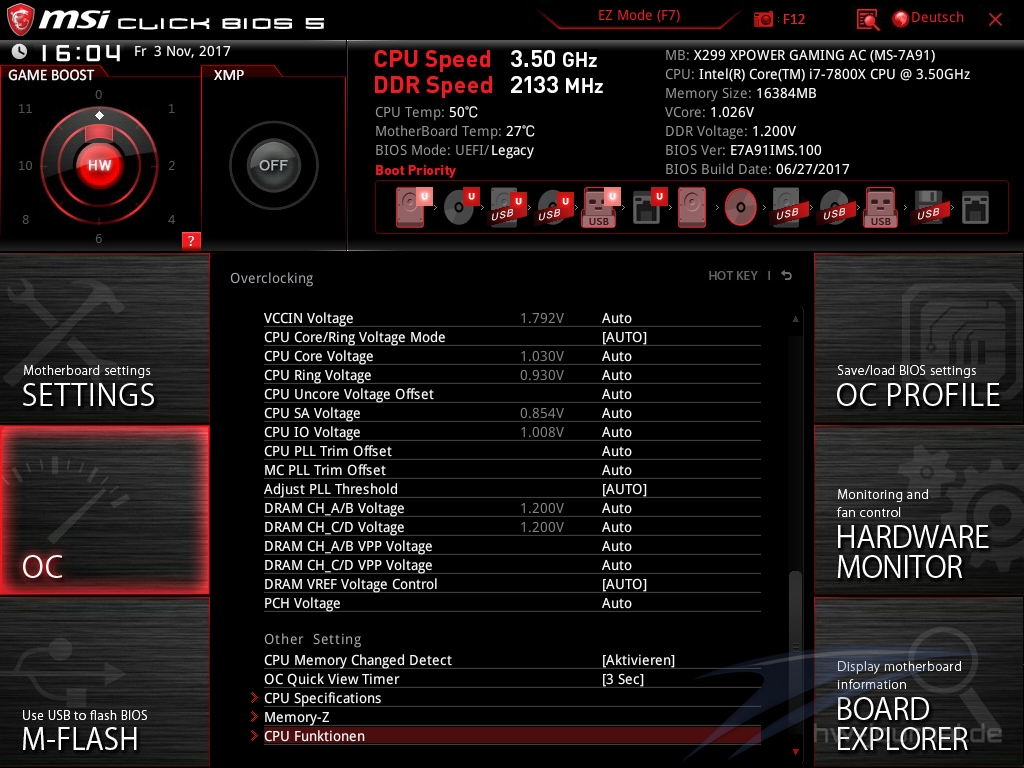Click the Auto field for DRAM CH_A/B Voltage
The width and height of the screenshot is (1024, 768).
616,508
